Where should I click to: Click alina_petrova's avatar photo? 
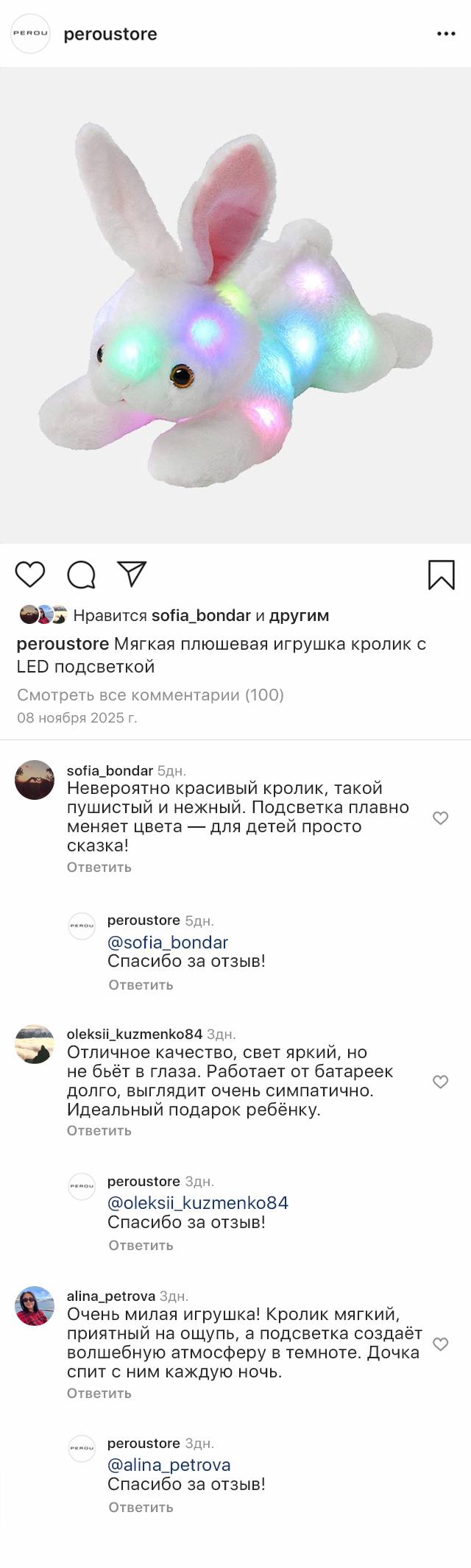click(35, 1306)
